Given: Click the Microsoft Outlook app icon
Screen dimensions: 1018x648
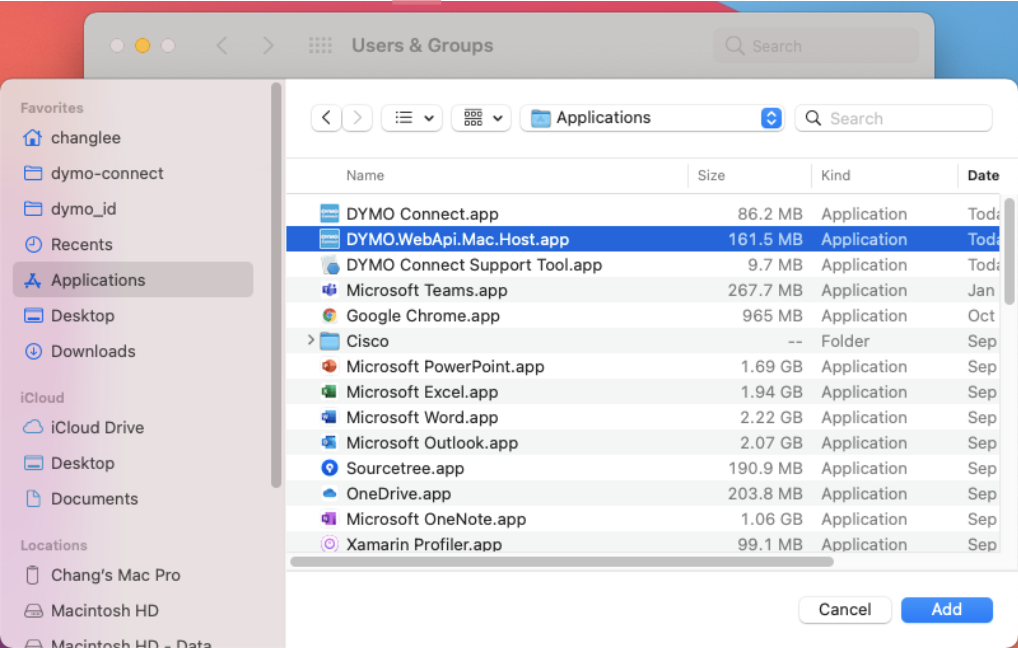Looking at the screenshot, I should click(329, 442).
